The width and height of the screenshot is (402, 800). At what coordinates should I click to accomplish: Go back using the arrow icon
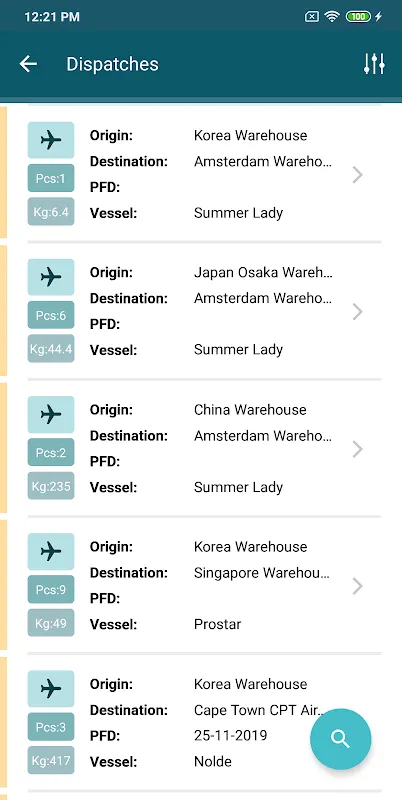[28, 64]
